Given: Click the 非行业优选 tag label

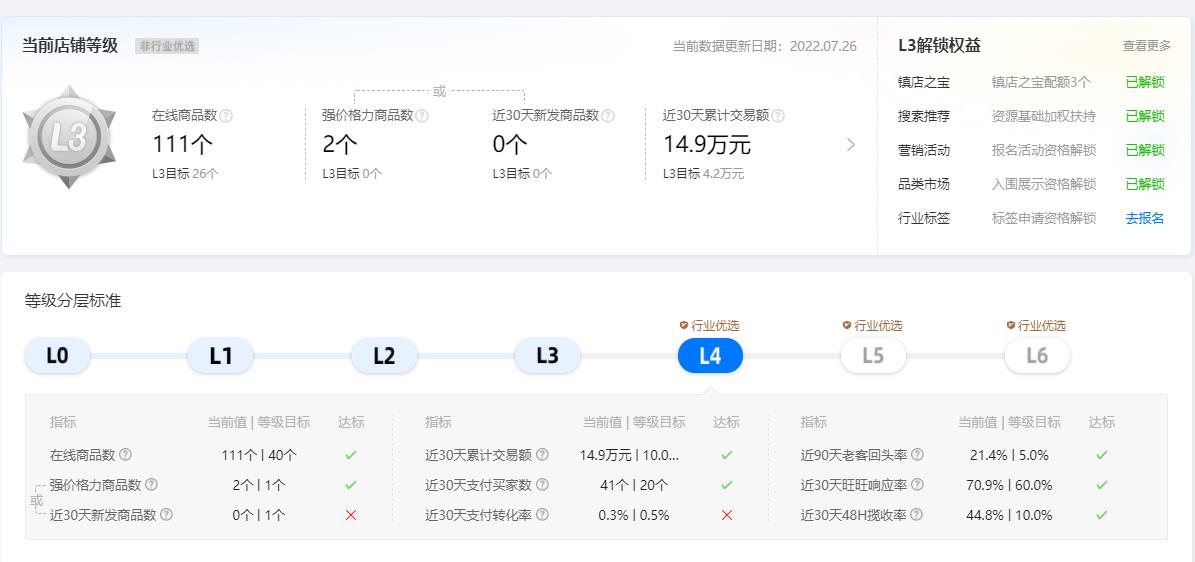Looking at the screenshot, I should point(167,46).
